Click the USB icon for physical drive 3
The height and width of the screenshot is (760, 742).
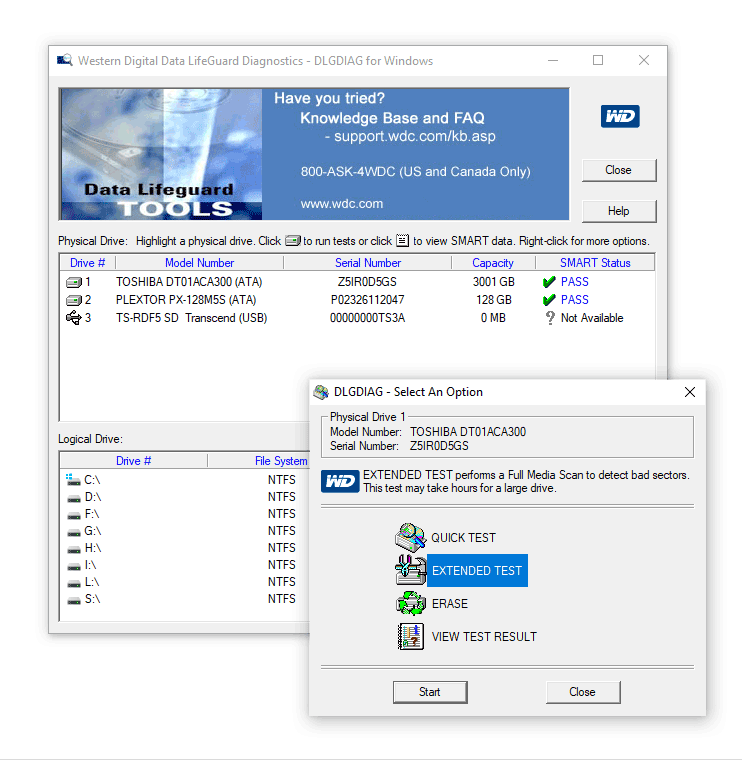tap(74, 318)
